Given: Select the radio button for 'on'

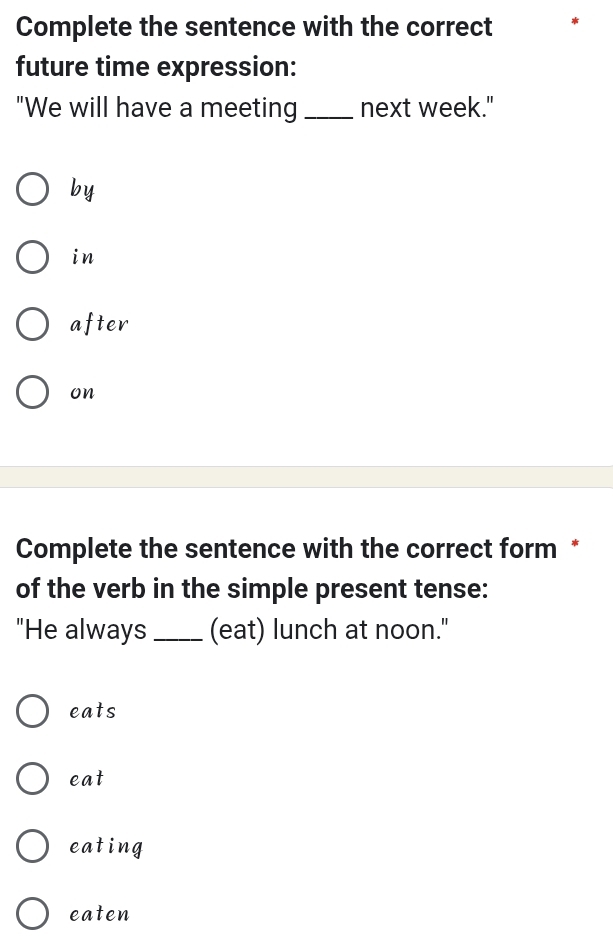Looking at the screenshot, I should click(x=33, y=392).
